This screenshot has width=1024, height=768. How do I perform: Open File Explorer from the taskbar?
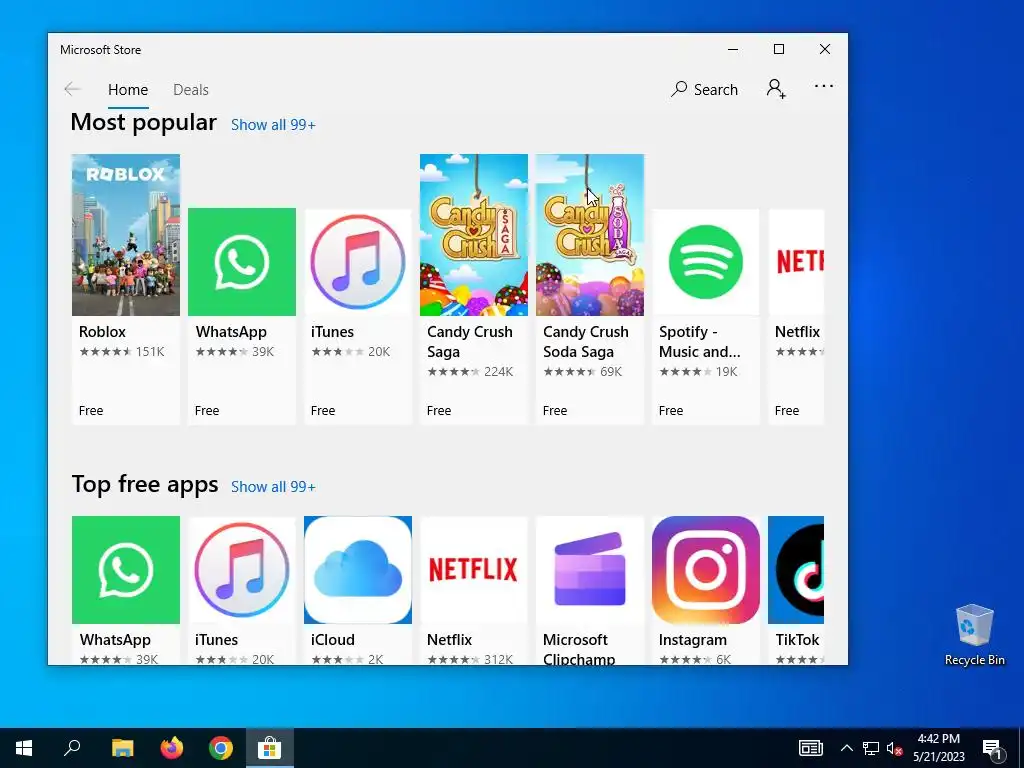(122, 748)
